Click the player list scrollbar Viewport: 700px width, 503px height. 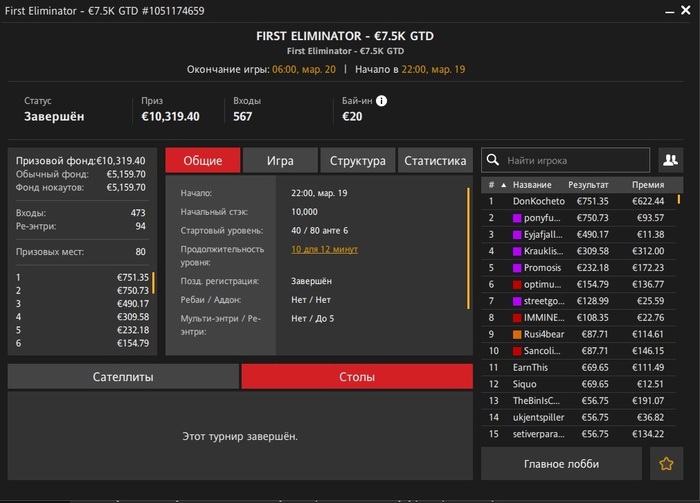(679, 199)
